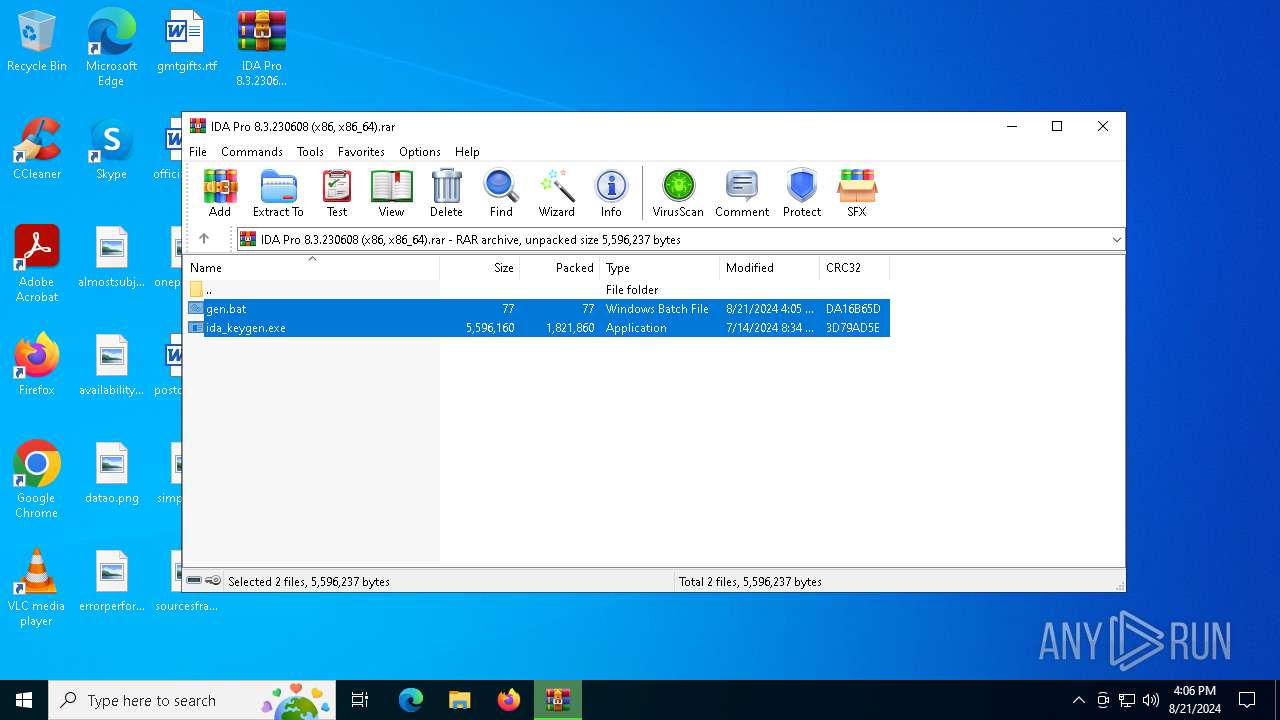Run VirusScan on the archive
Viewport: 1280px width, 720px height.
point(678,193)
